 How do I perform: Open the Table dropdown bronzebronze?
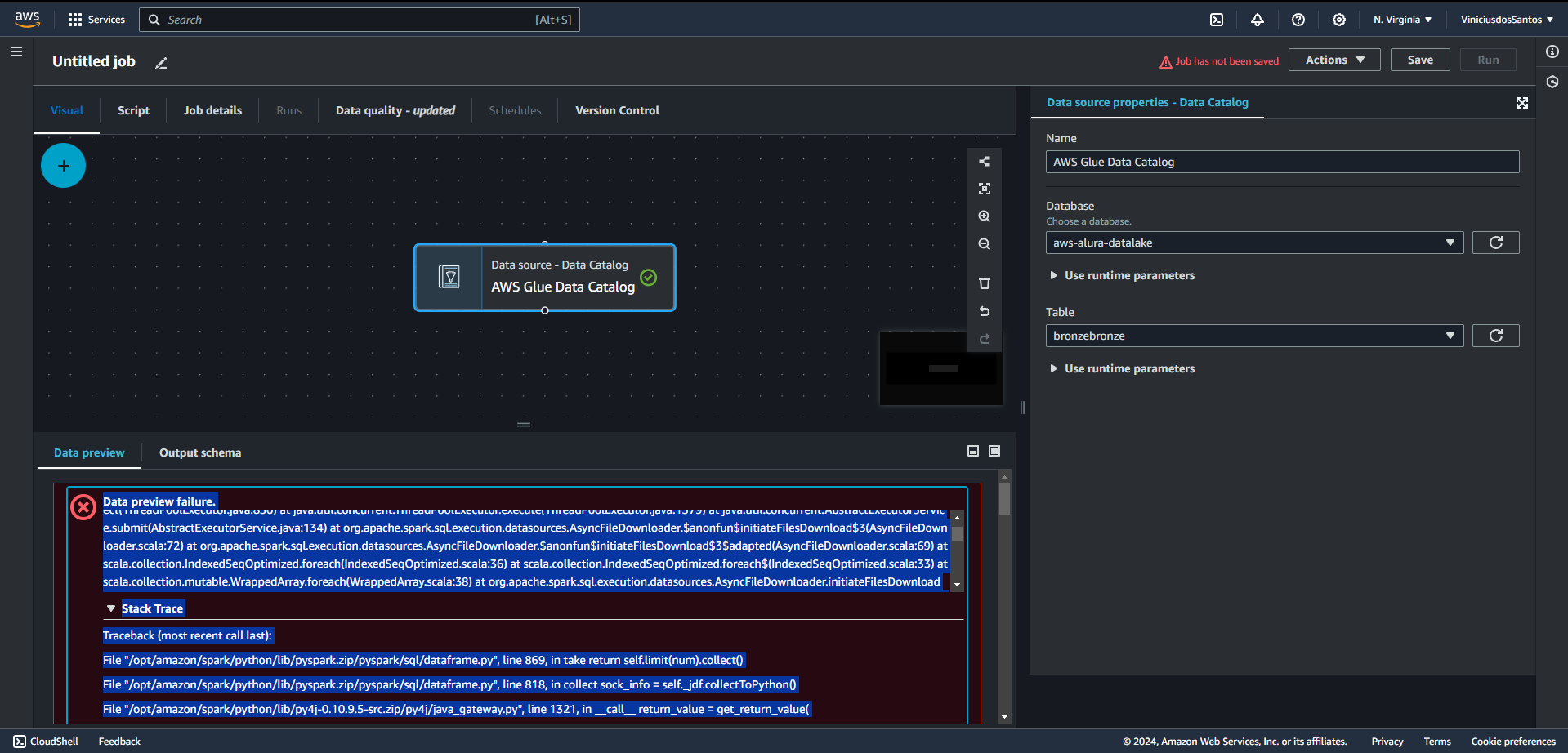[1254, 336]
